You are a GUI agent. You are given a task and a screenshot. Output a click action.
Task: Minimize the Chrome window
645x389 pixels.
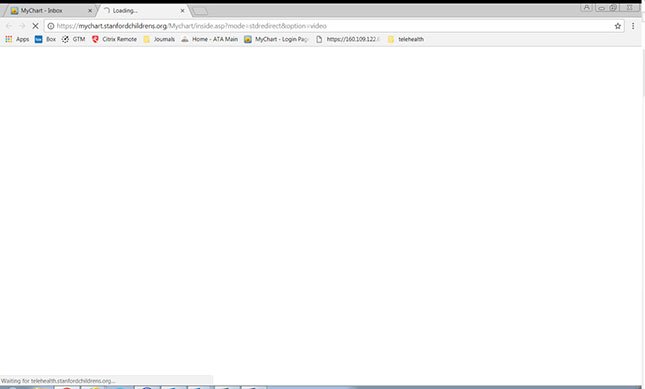click(x=601, y=7)
